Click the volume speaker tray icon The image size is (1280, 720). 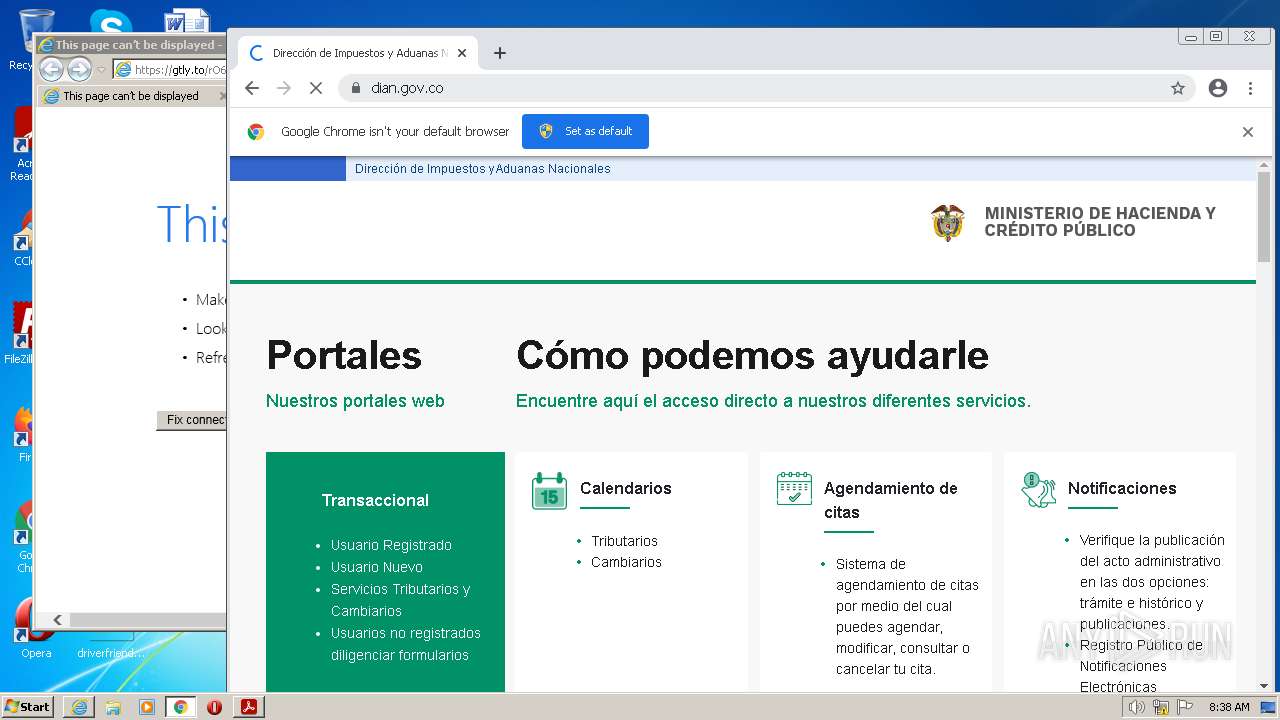tap(1137, 707)
